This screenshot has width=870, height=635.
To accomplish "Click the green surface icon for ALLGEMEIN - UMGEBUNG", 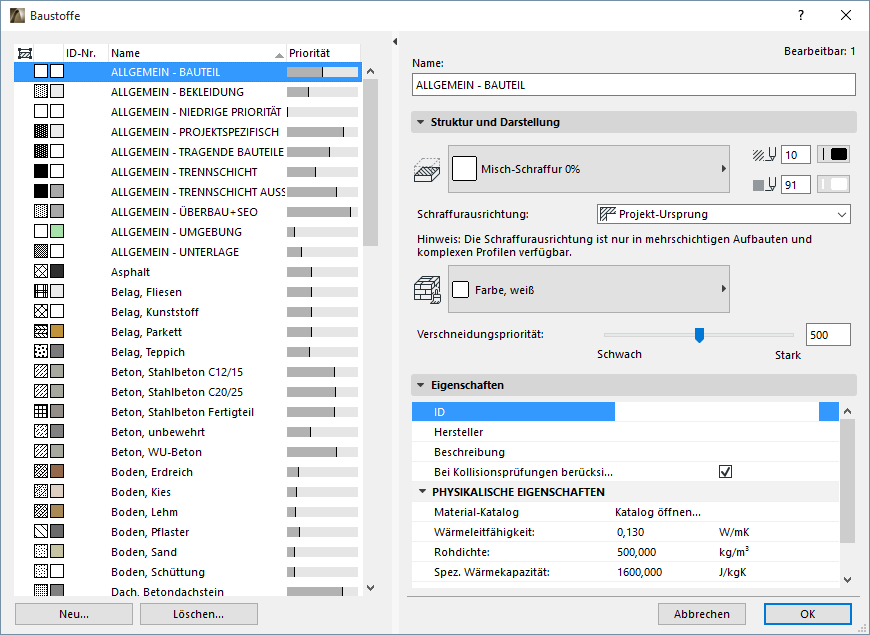I will click(x=57, y=231).
